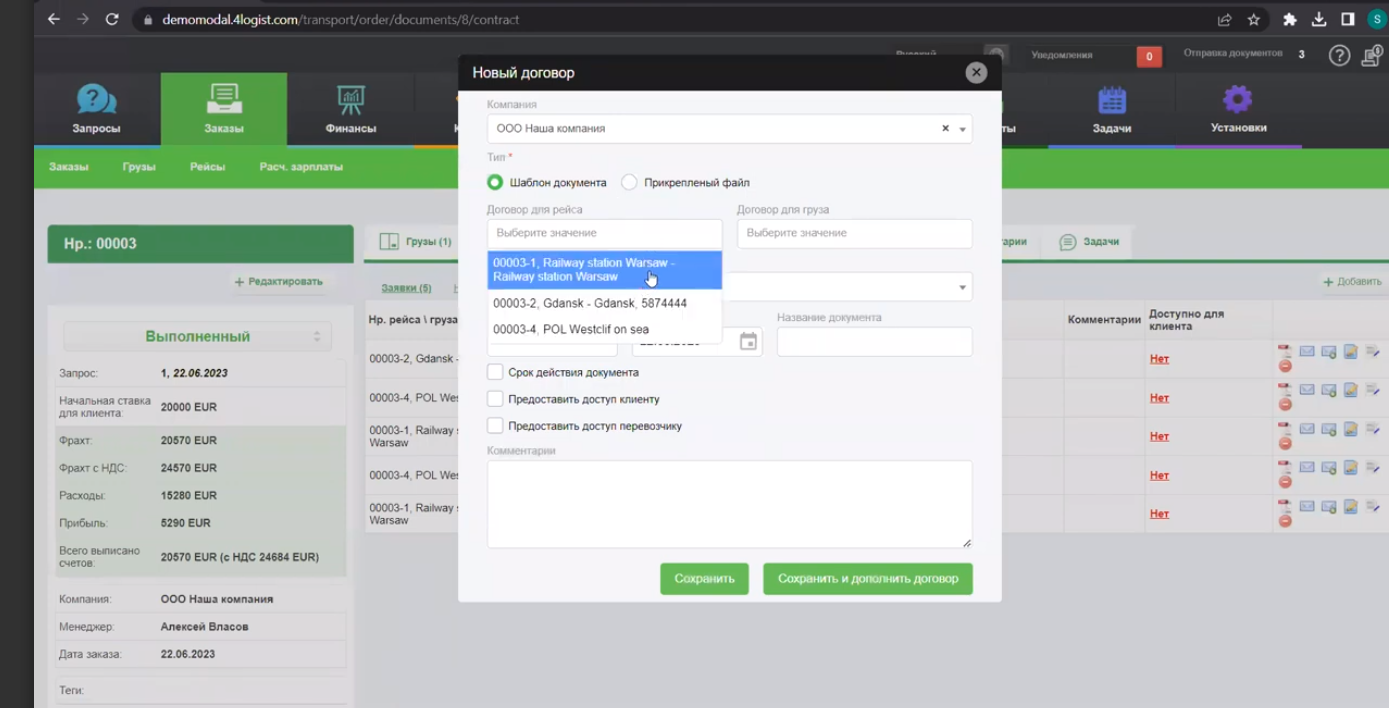The width and height of the screenshot is (1389, 708).
Task: Open the Грузы (1) tab
Action: (x=416, y=241)
